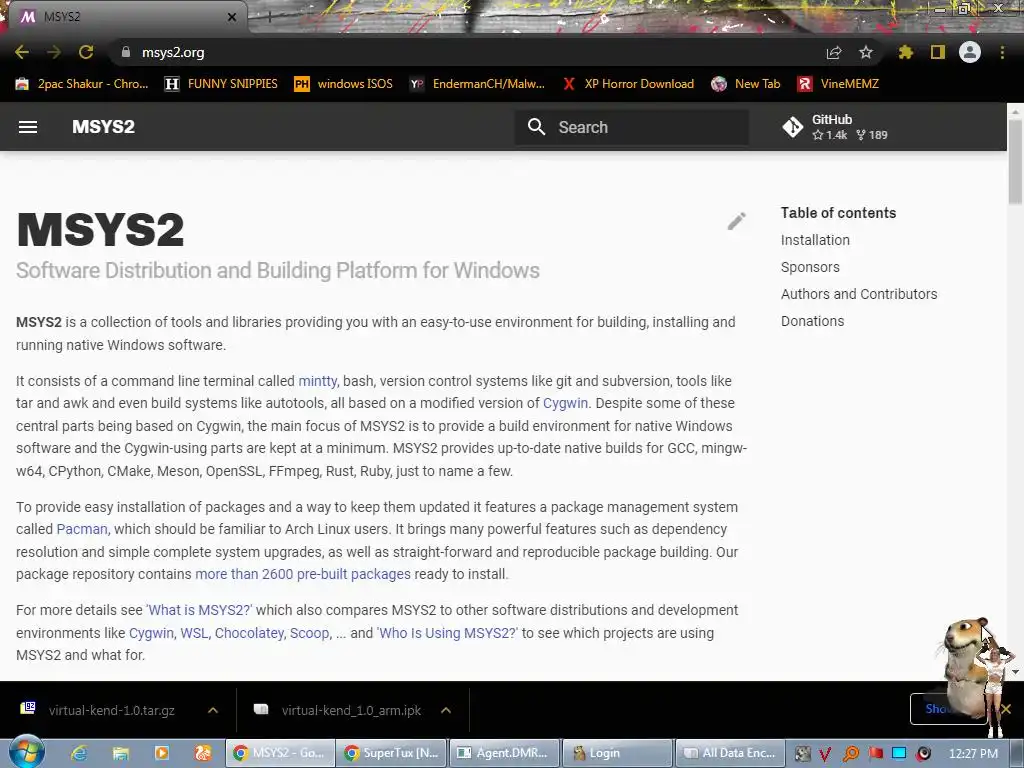Jump to Donations in table of contents

[812, 321]
